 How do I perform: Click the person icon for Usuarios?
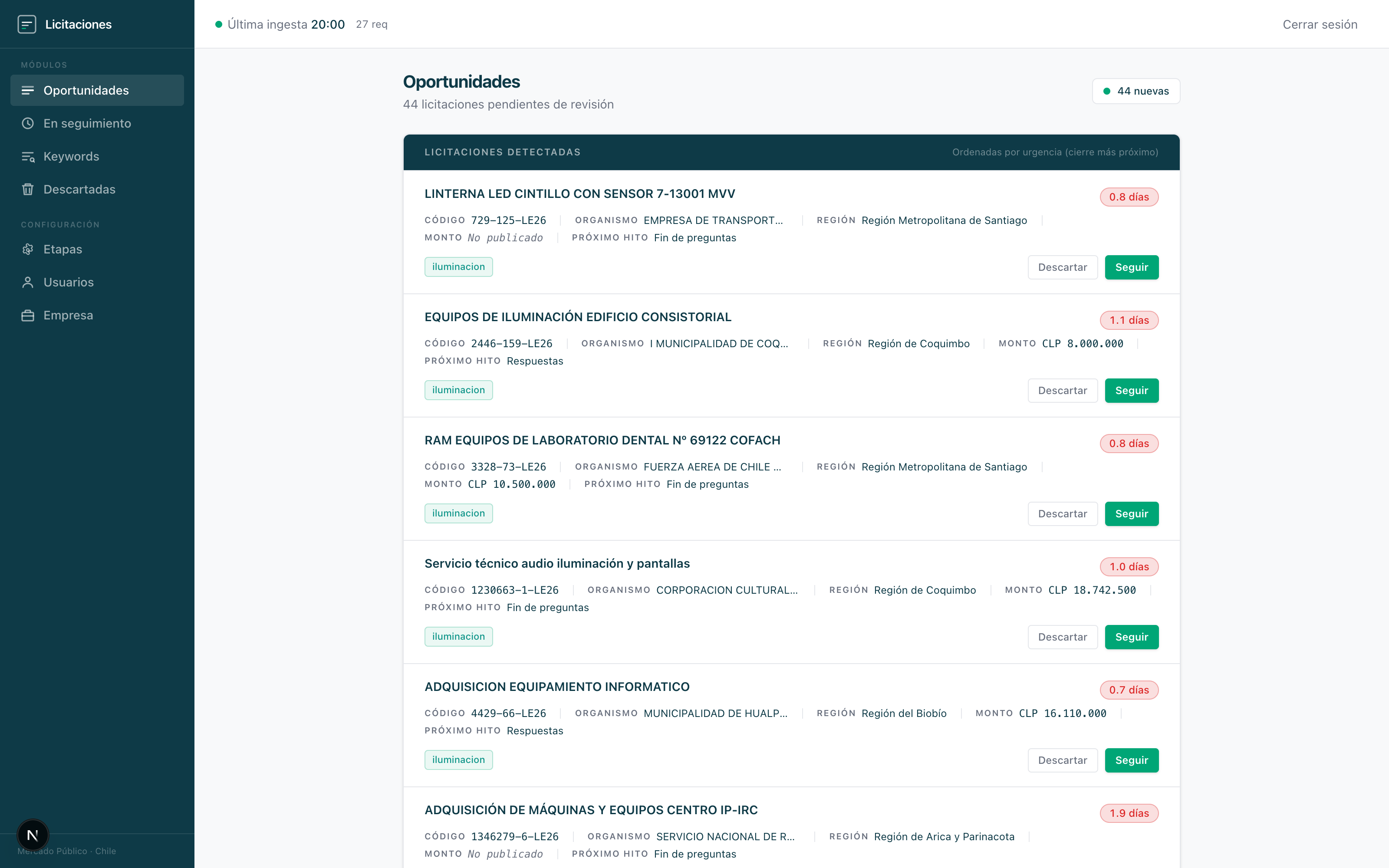coord(27,282)
